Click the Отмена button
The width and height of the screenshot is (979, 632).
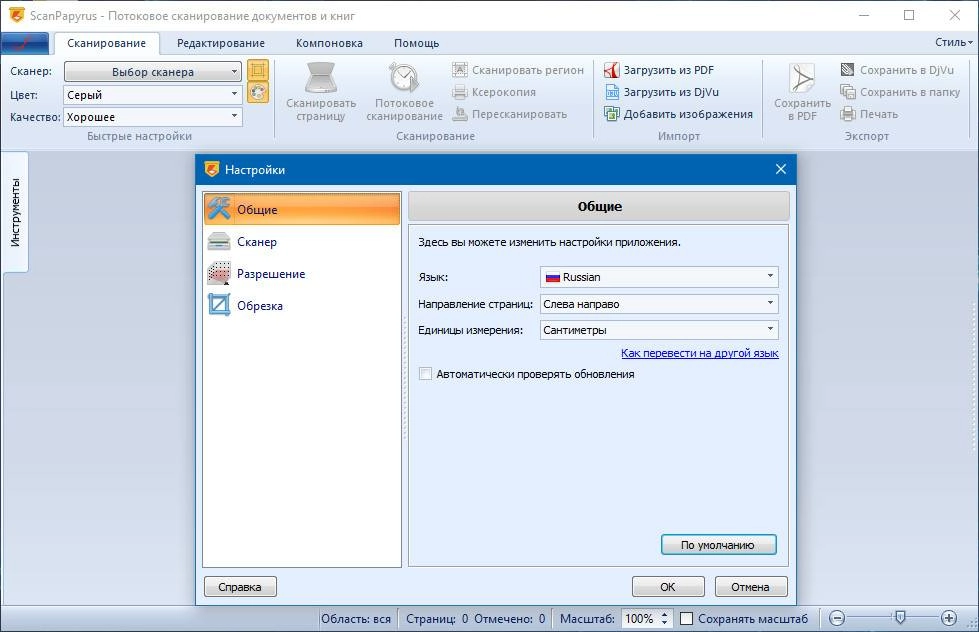(750, 586)
